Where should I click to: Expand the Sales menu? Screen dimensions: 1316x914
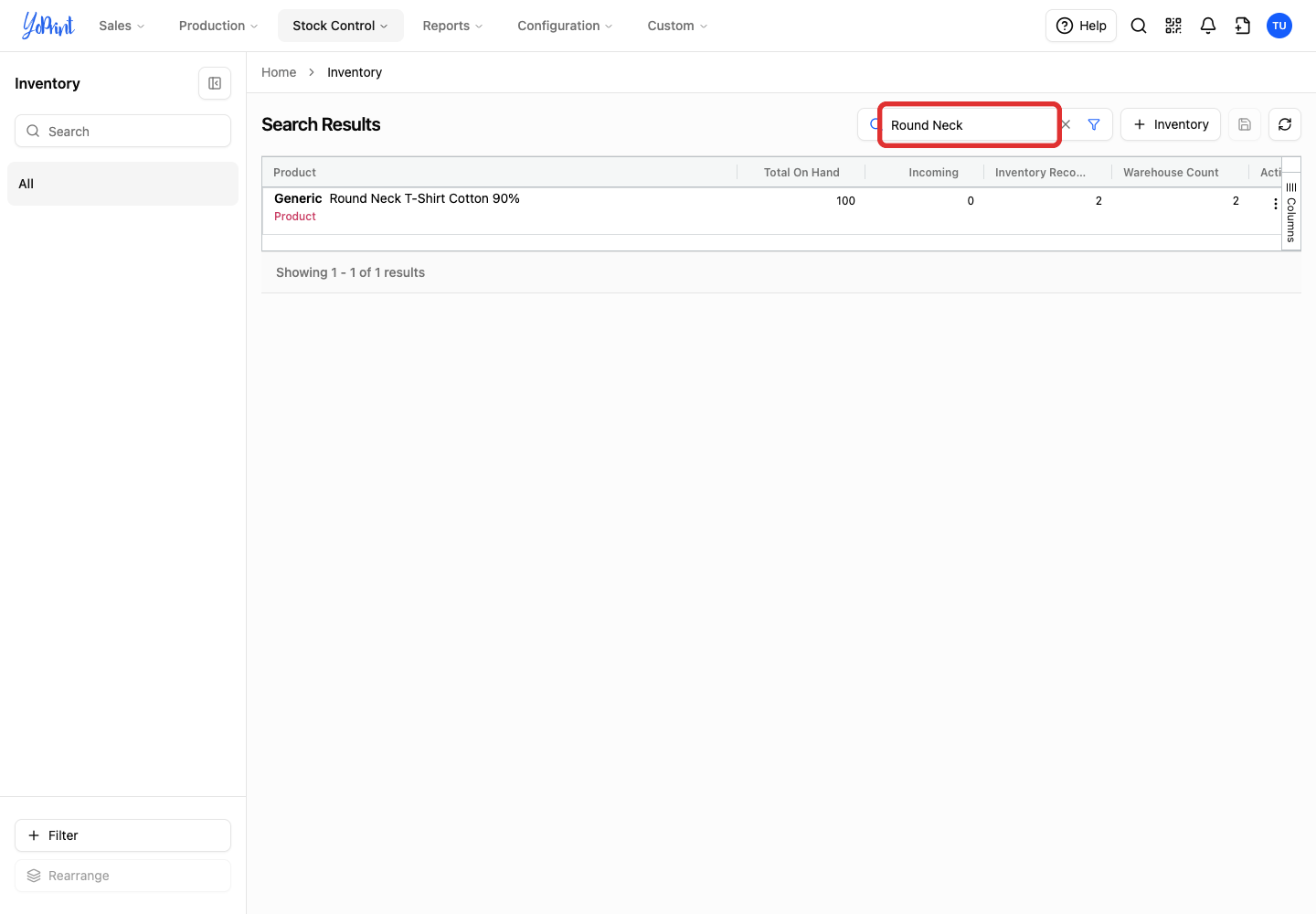click(x=122, y=26)
